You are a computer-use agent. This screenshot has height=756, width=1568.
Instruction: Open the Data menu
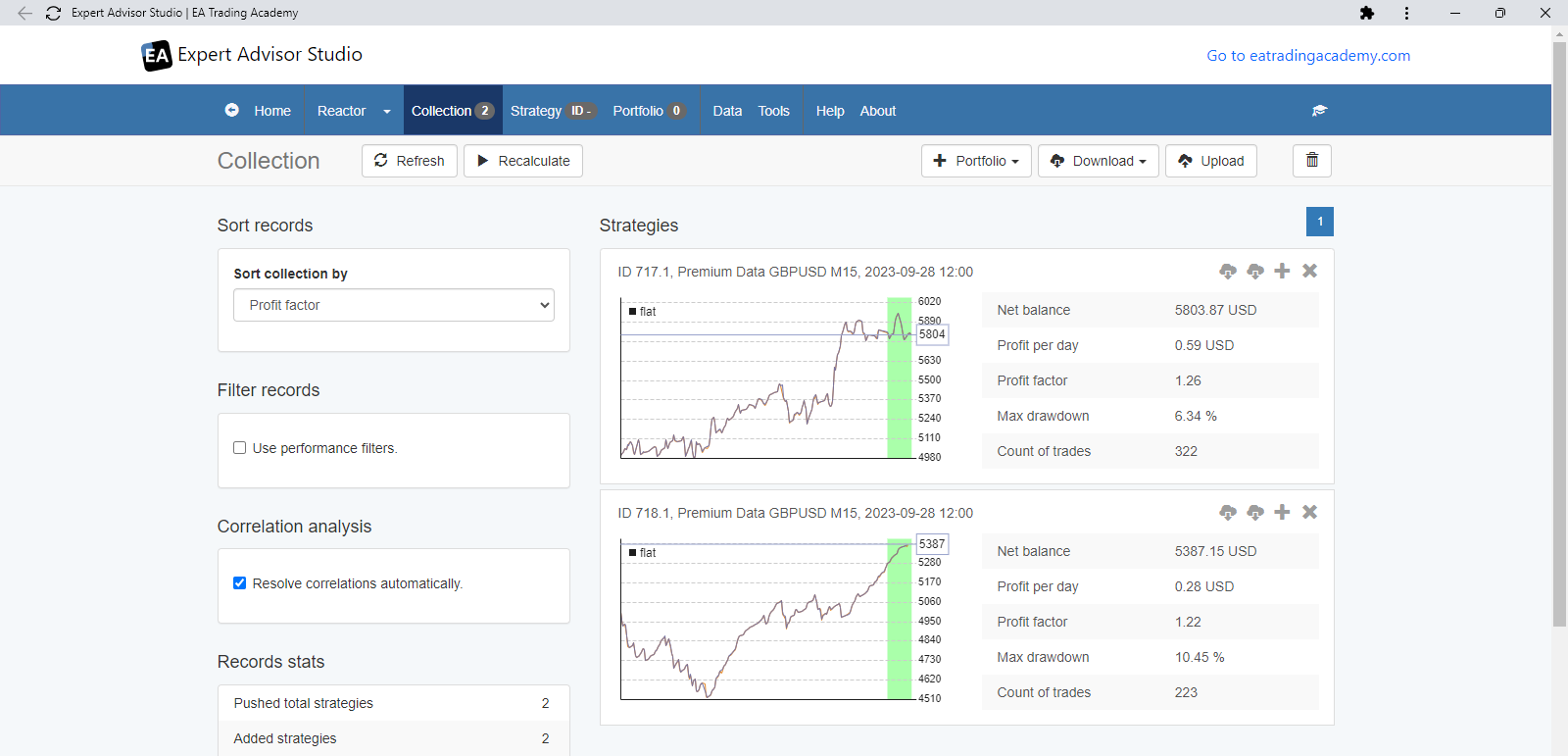click(727, 111)
